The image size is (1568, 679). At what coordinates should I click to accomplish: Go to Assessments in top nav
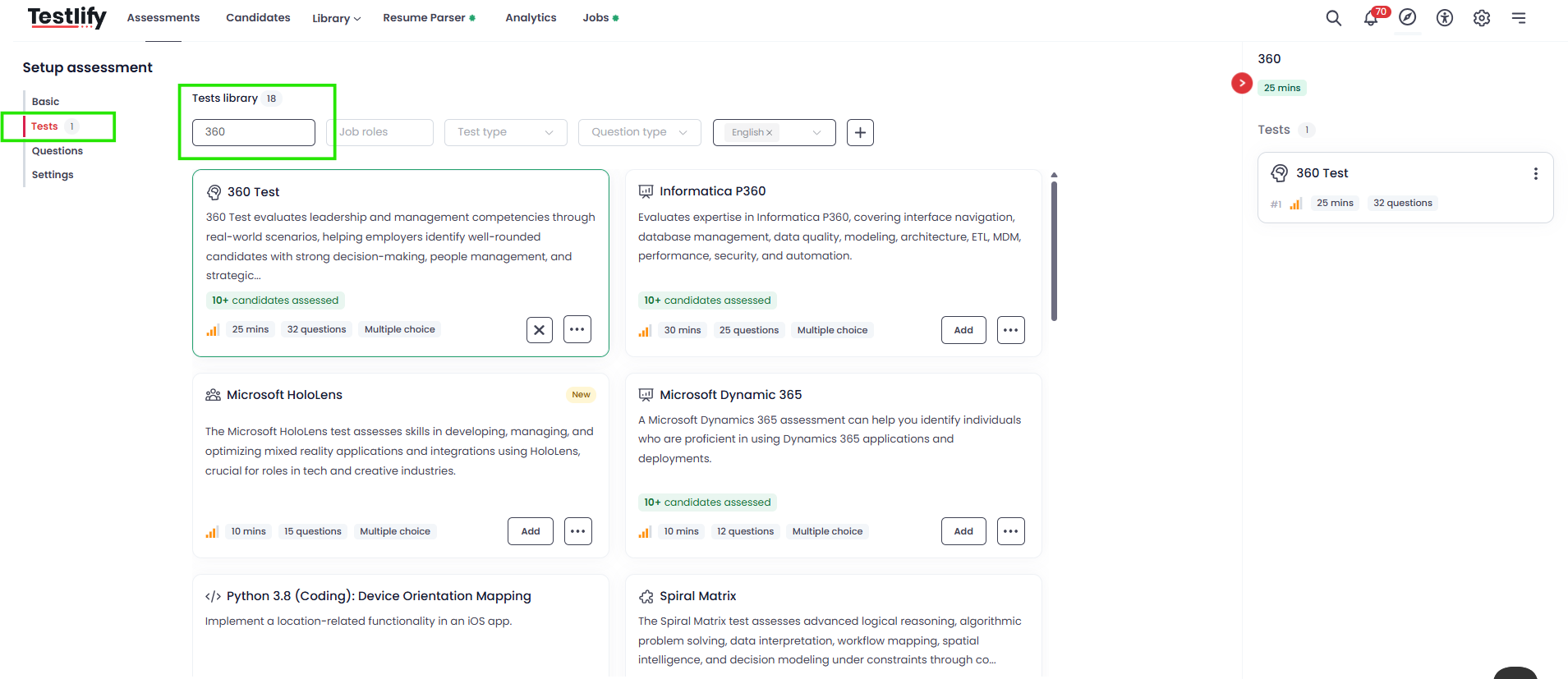click(x=163, y=18)
